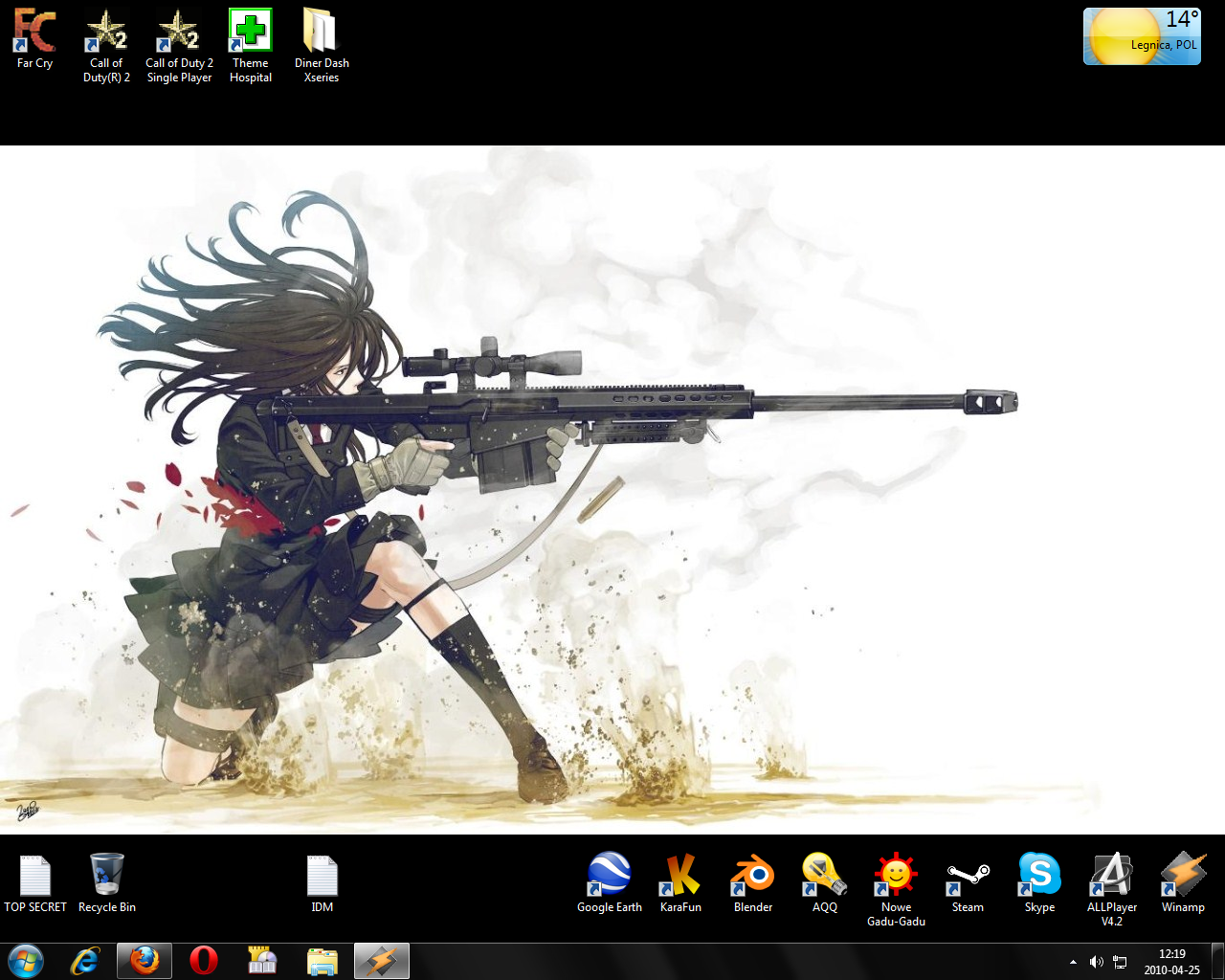The width and height of the screenshot is (1225, 980).
Task: Select the ALLPlayer V4.2 shortcut
Action: click(x=1112, y=890)
